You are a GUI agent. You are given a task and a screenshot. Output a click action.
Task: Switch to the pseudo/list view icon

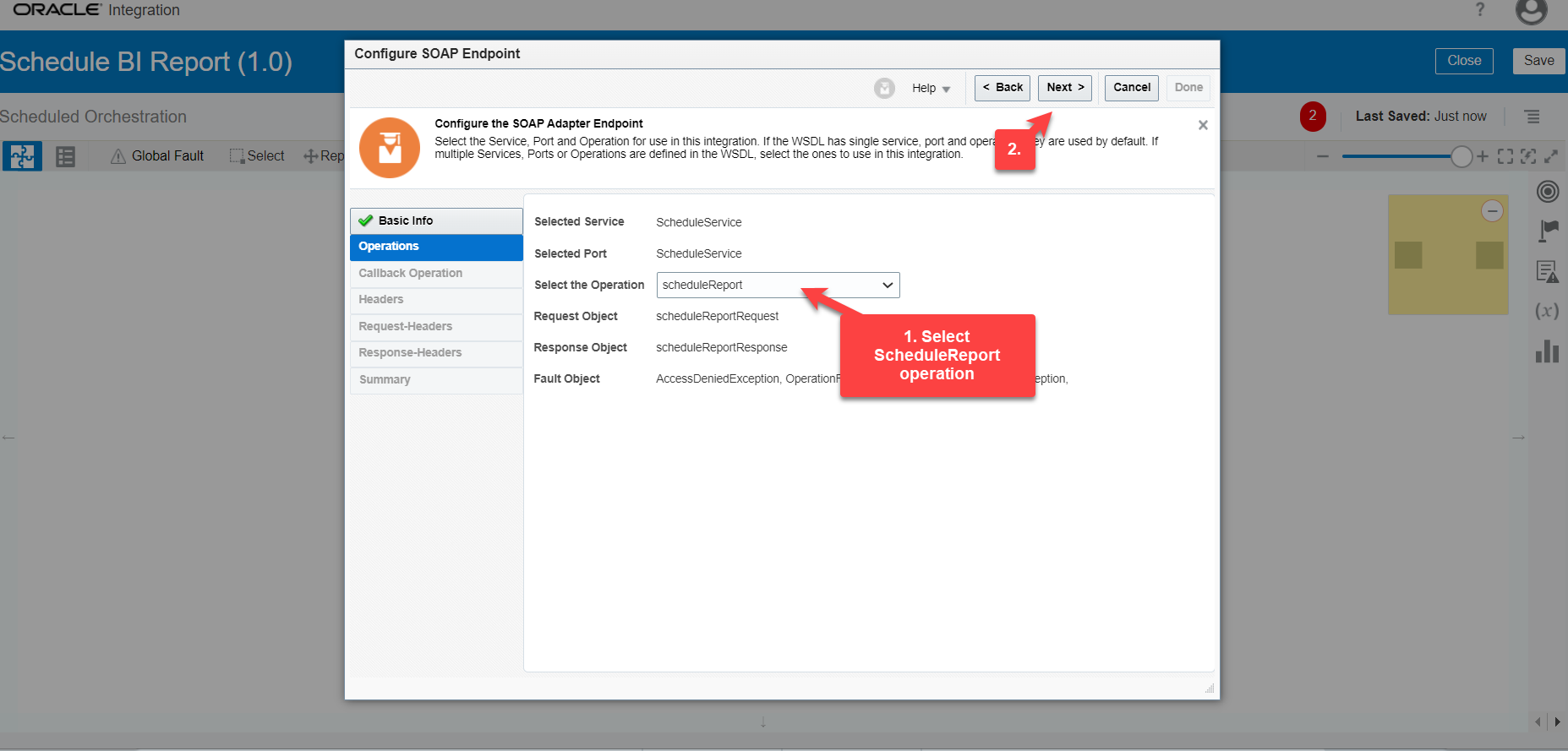click(x=65, y=156)
